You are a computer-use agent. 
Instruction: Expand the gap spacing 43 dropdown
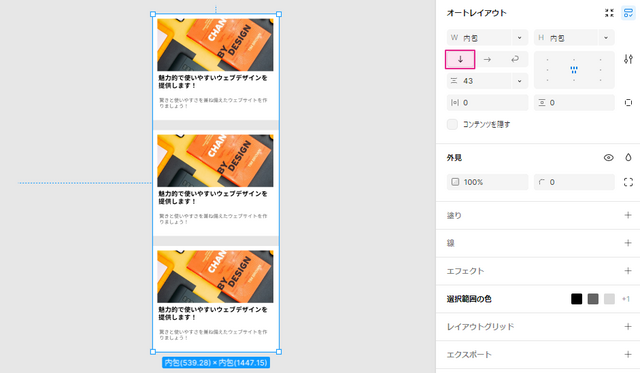coord(519,81)
